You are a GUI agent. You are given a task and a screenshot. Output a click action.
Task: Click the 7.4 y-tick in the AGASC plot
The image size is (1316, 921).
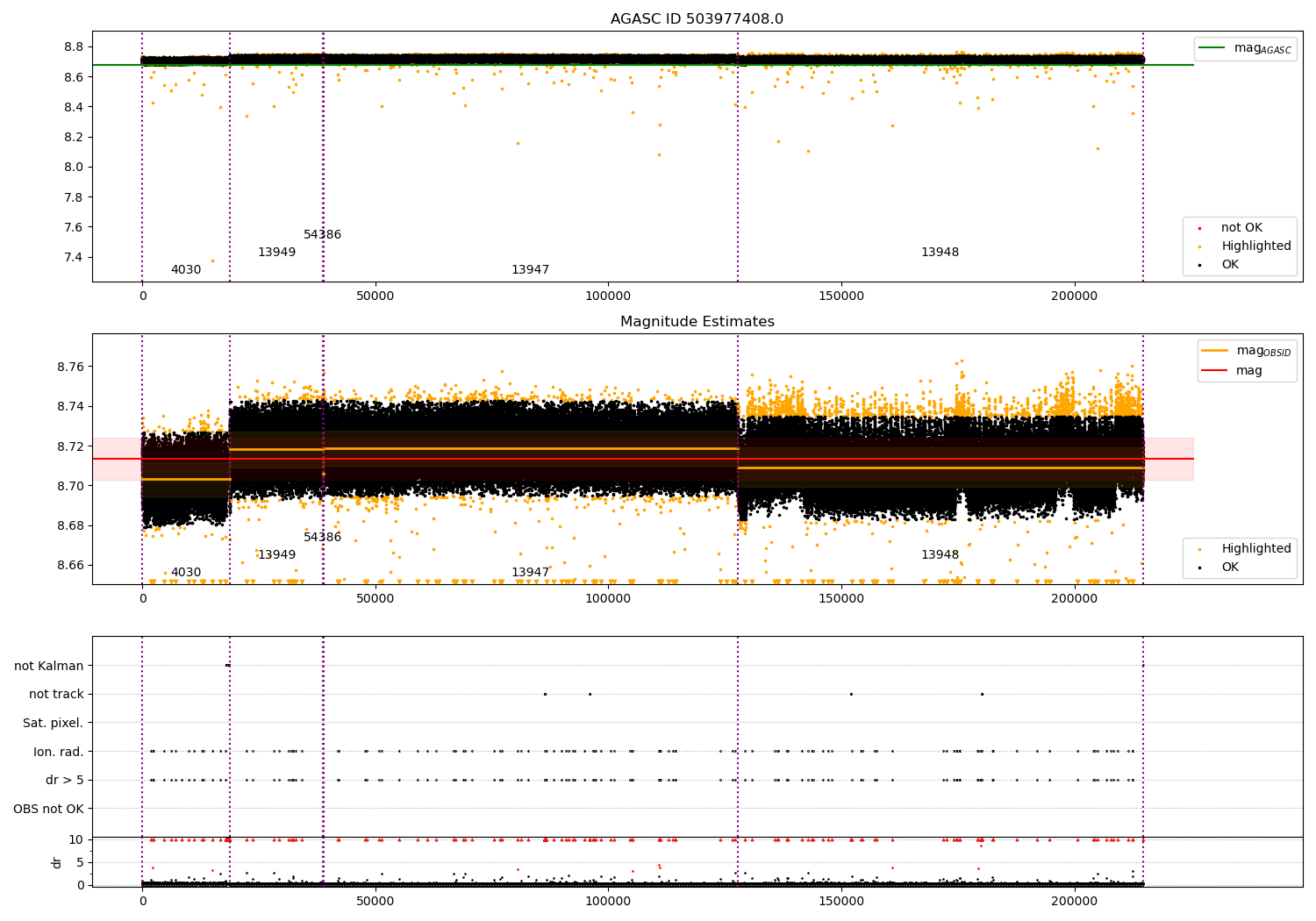pyautogui.click(x=74, y=257)
